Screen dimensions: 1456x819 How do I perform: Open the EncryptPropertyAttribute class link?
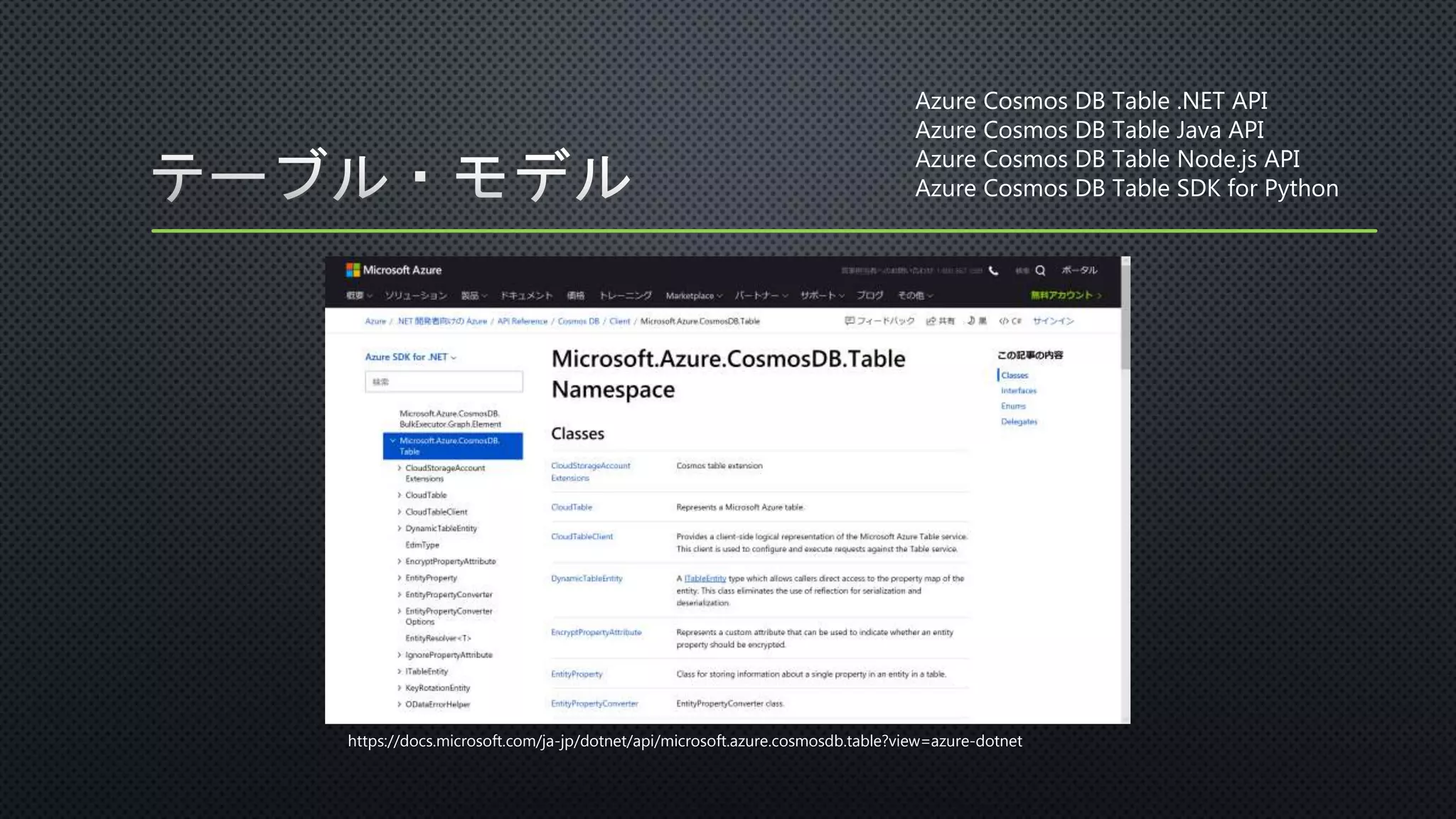596,632
